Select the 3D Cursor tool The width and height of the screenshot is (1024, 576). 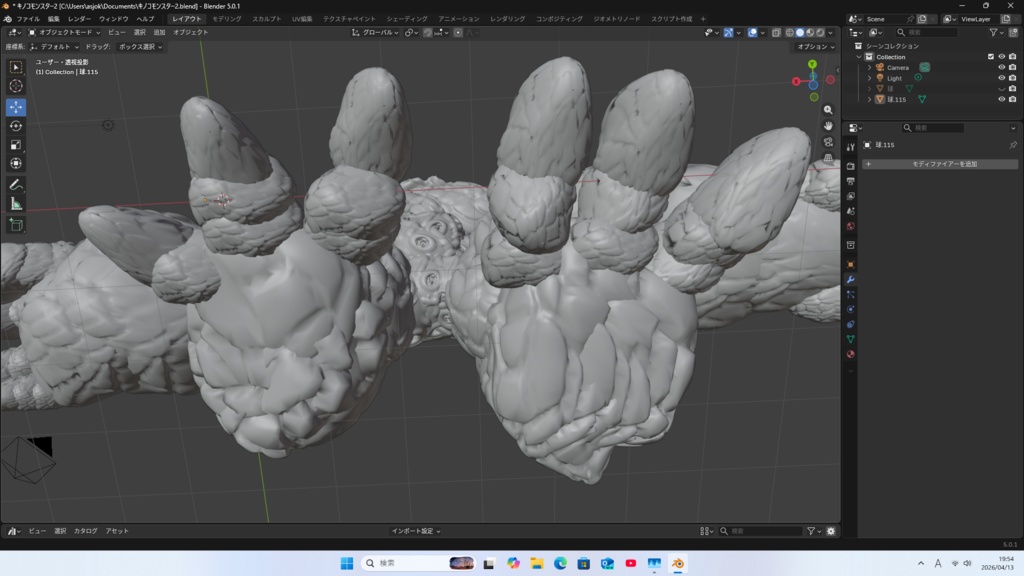[16, 86]
